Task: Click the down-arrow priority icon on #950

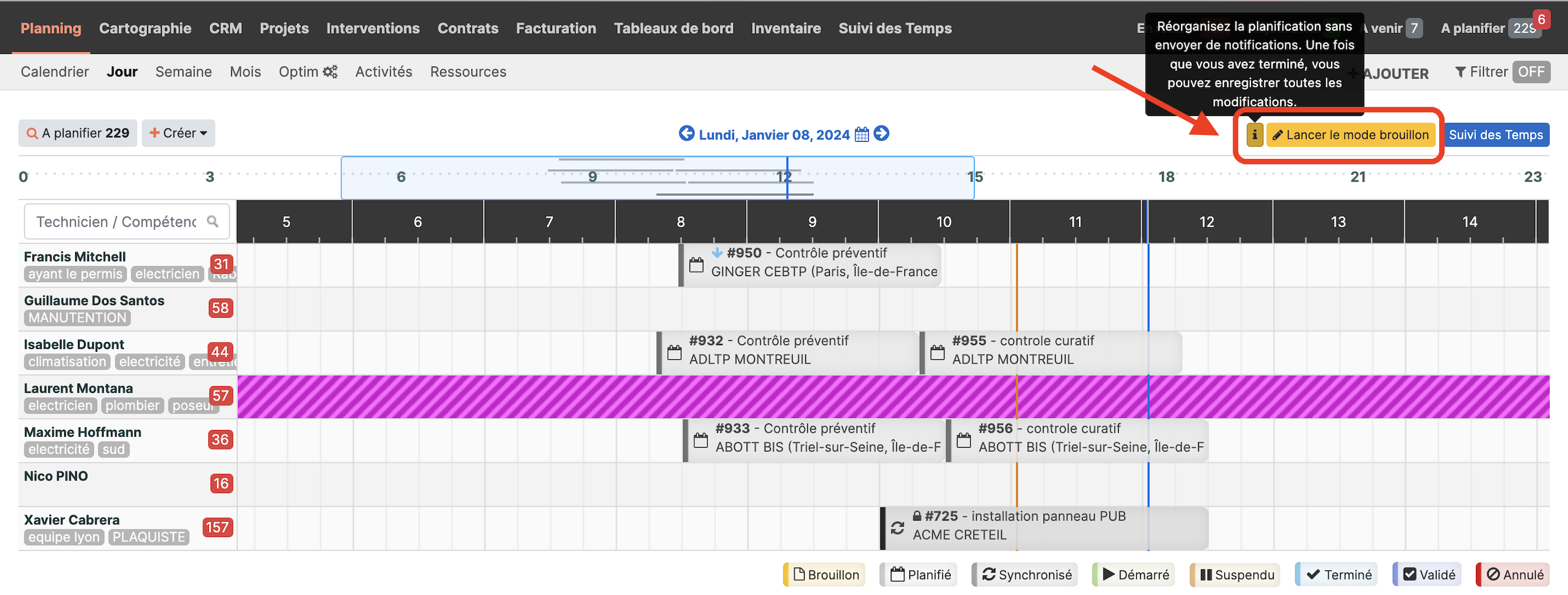Action: (x=717, y=252)
